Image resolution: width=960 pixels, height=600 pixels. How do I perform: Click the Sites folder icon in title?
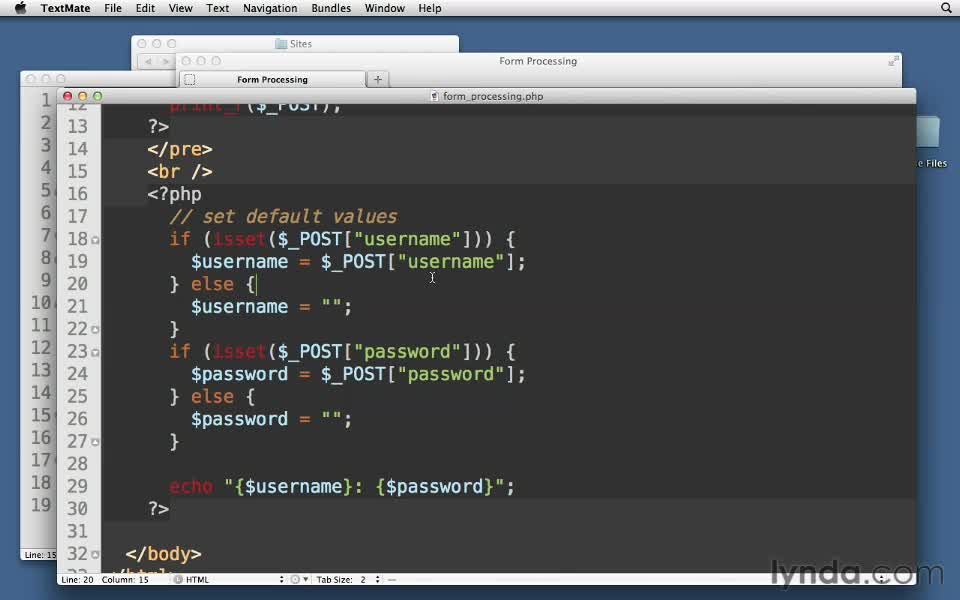tap(281, 44)
